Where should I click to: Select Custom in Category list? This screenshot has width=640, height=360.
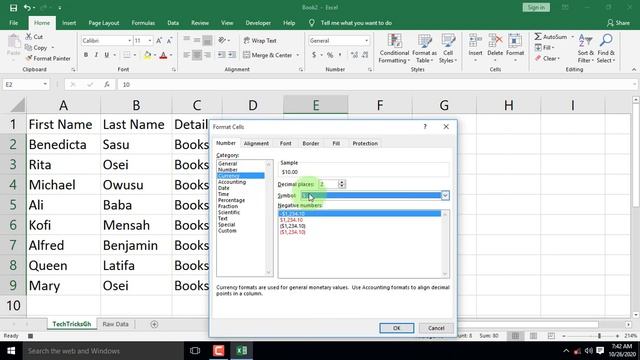coord(227,231)
